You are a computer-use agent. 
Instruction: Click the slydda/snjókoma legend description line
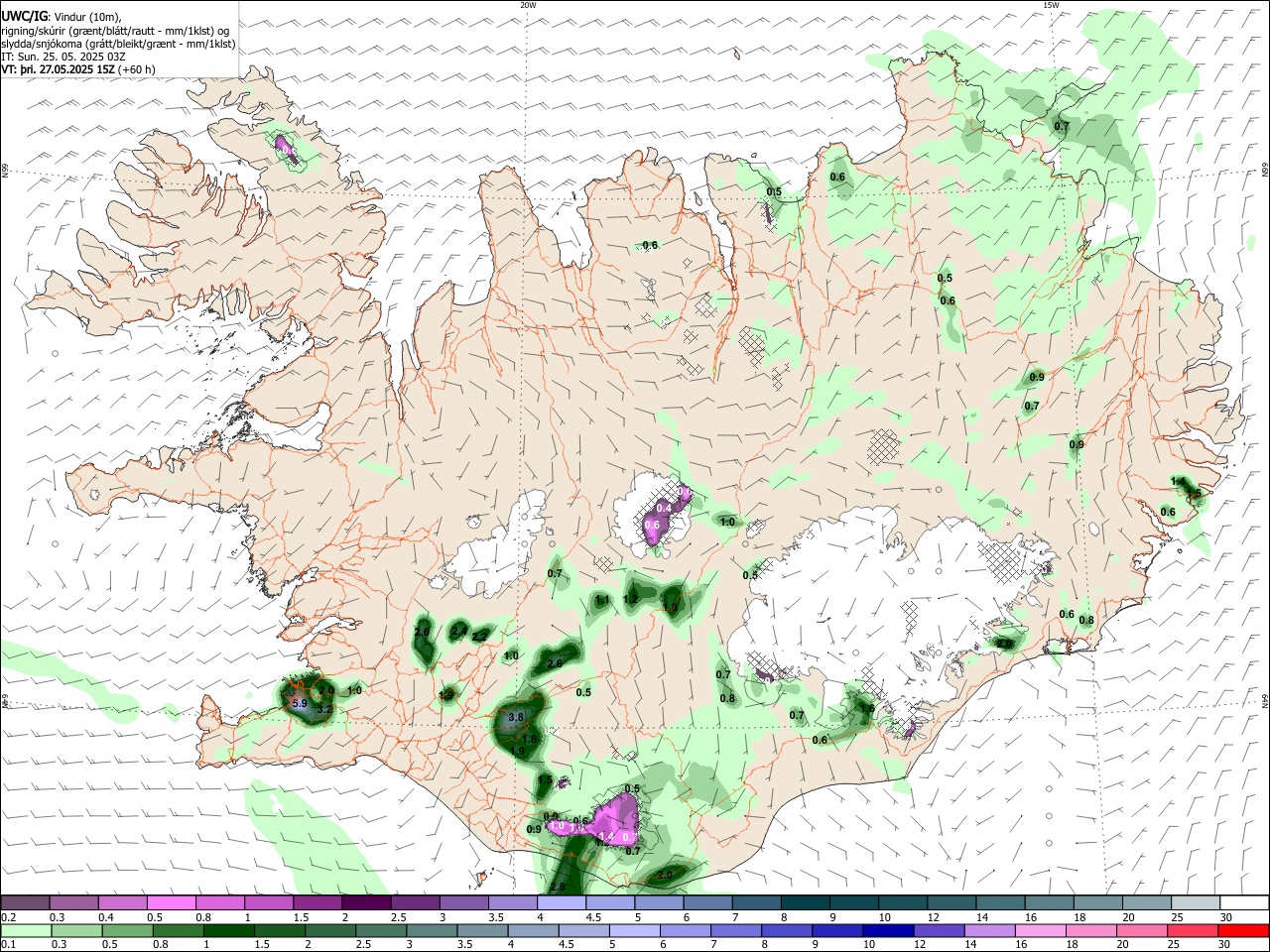click(119, 44)
